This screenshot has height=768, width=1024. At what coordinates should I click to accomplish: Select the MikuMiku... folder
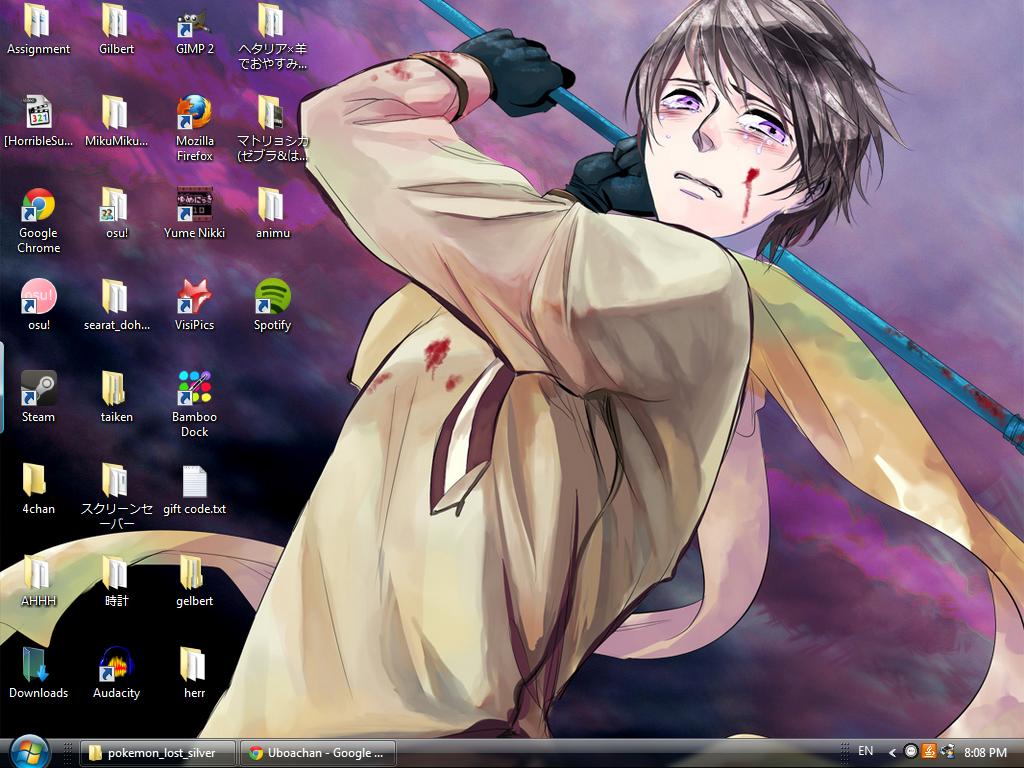pyautogui.click(x=116, y=121)
